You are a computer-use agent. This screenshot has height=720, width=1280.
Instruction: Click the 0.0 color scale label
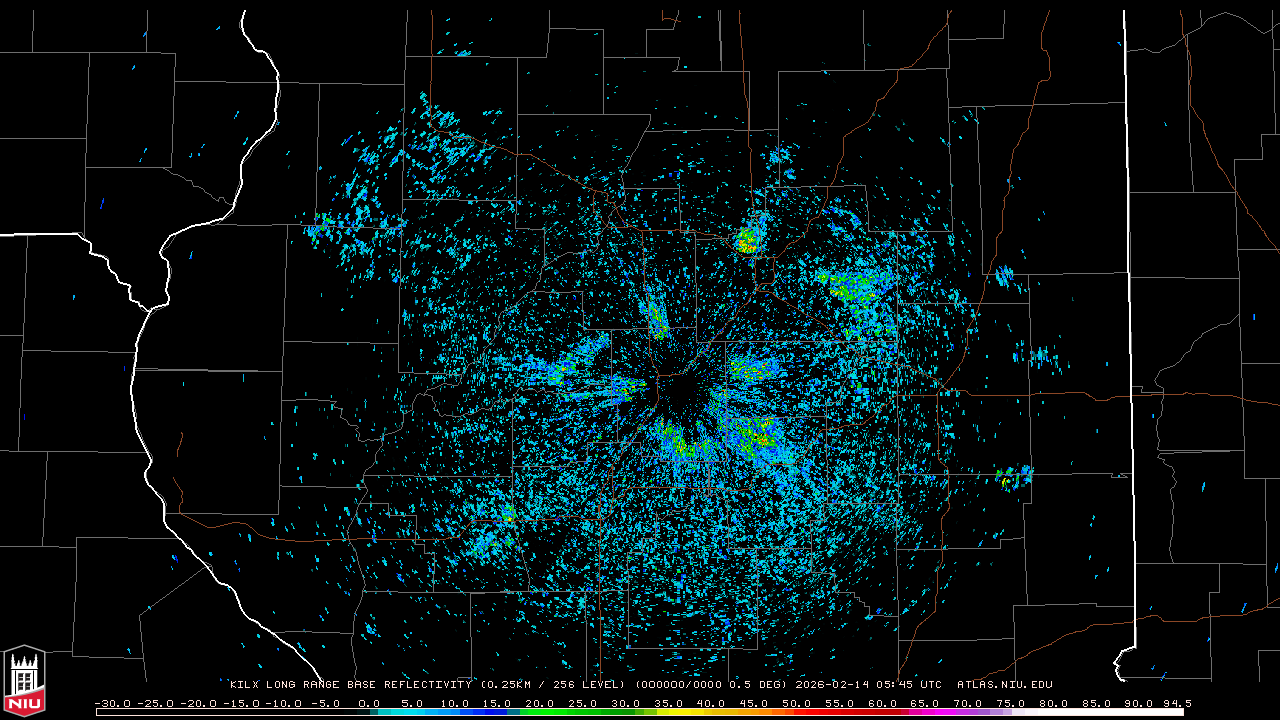(x=369, y=703)
